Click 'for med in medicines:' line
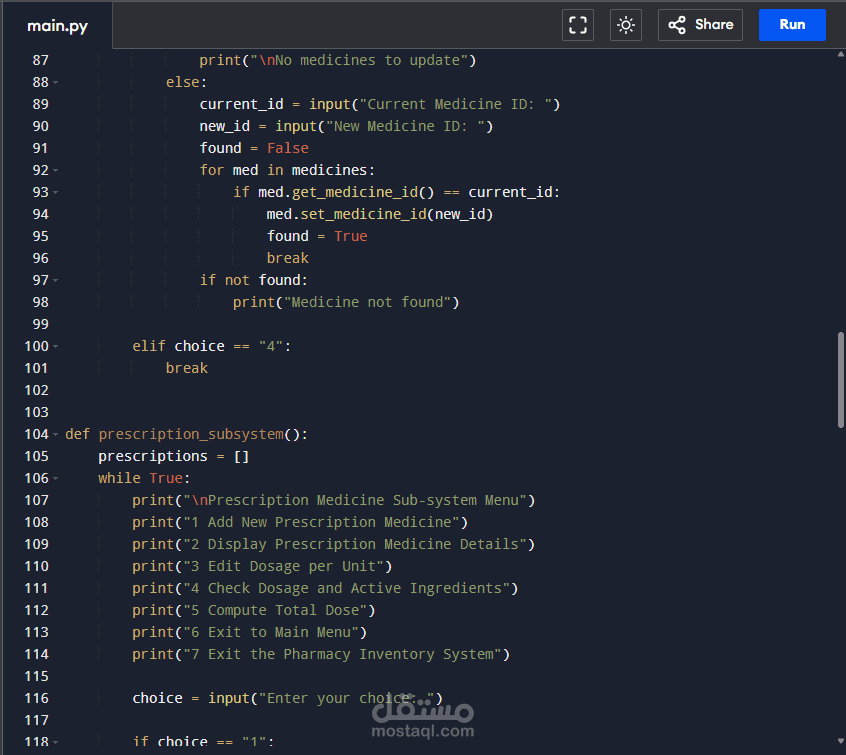The height and width of the screenshot is (755, 846). tap(287, 171)
